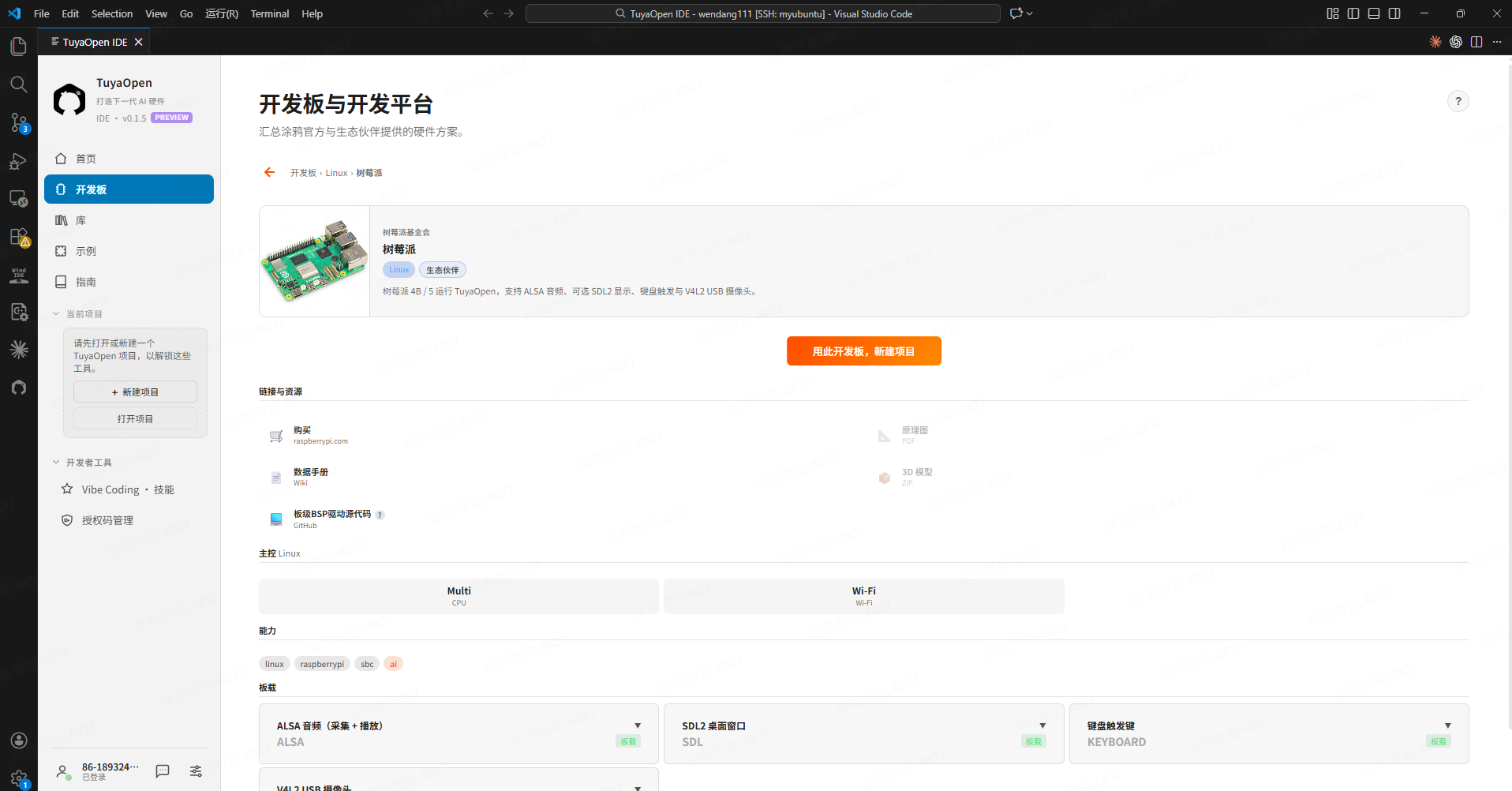Open Copilot chat icon next to search
The image size is (1512, 791).
coord(1016,13)
